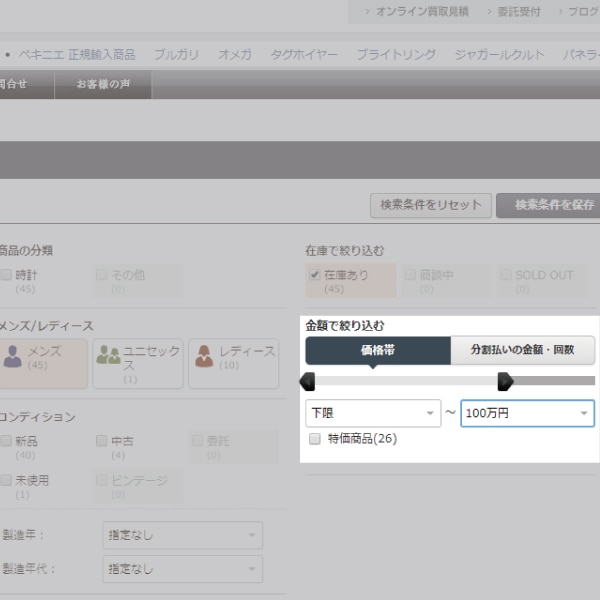Select the メンズ category icon

point(13,355)
